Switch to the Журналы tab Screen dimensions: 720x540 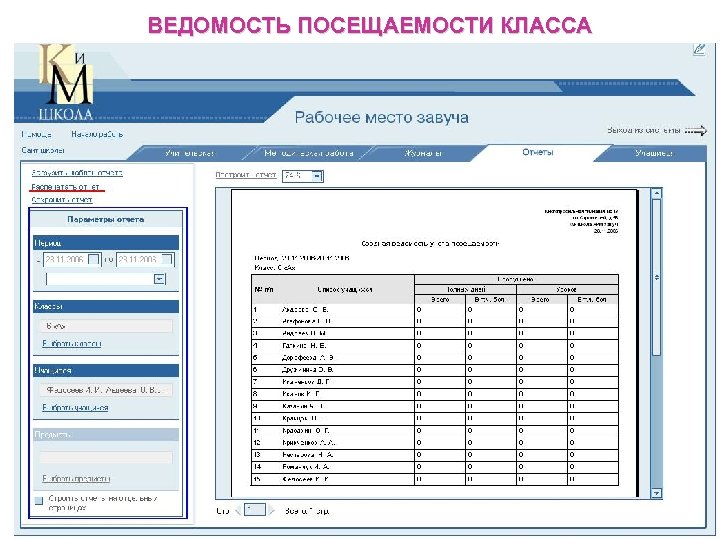point(423,153)
